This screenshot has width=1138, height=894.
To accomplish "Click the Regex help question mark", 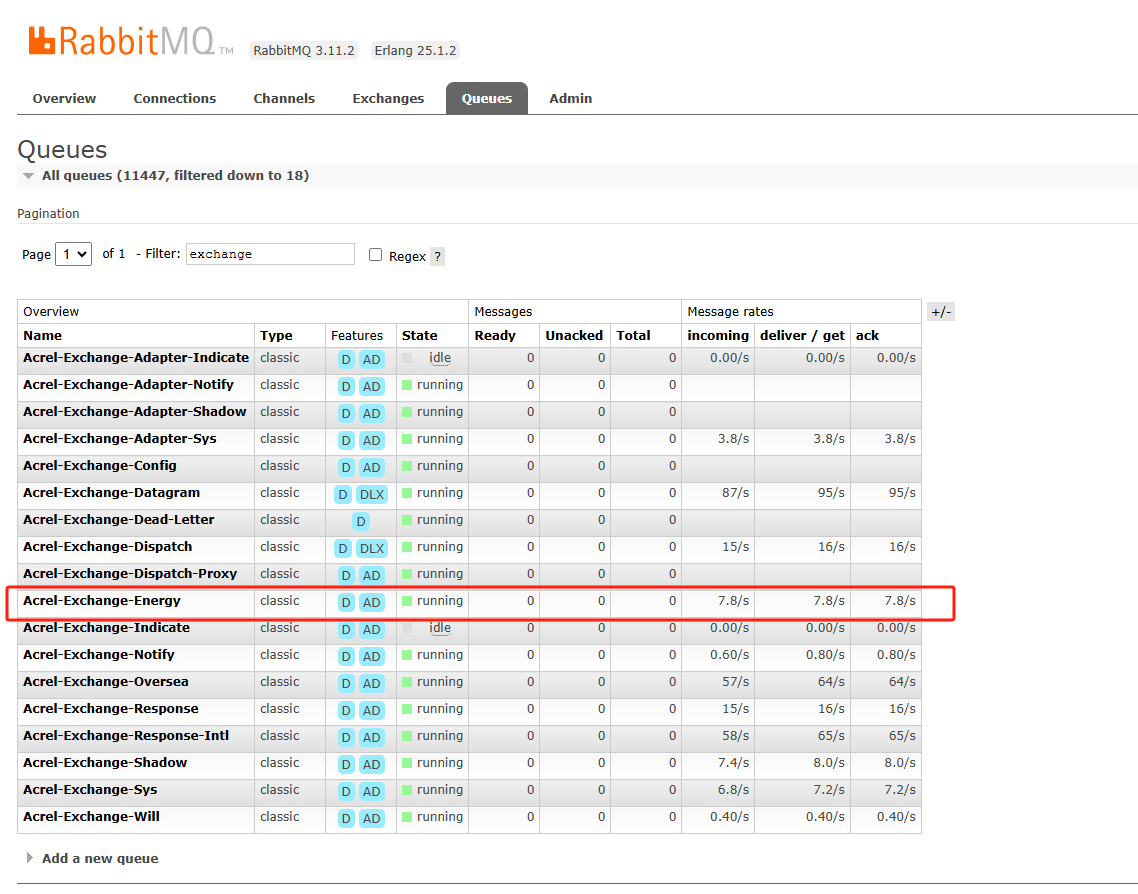I will [437, 256].
